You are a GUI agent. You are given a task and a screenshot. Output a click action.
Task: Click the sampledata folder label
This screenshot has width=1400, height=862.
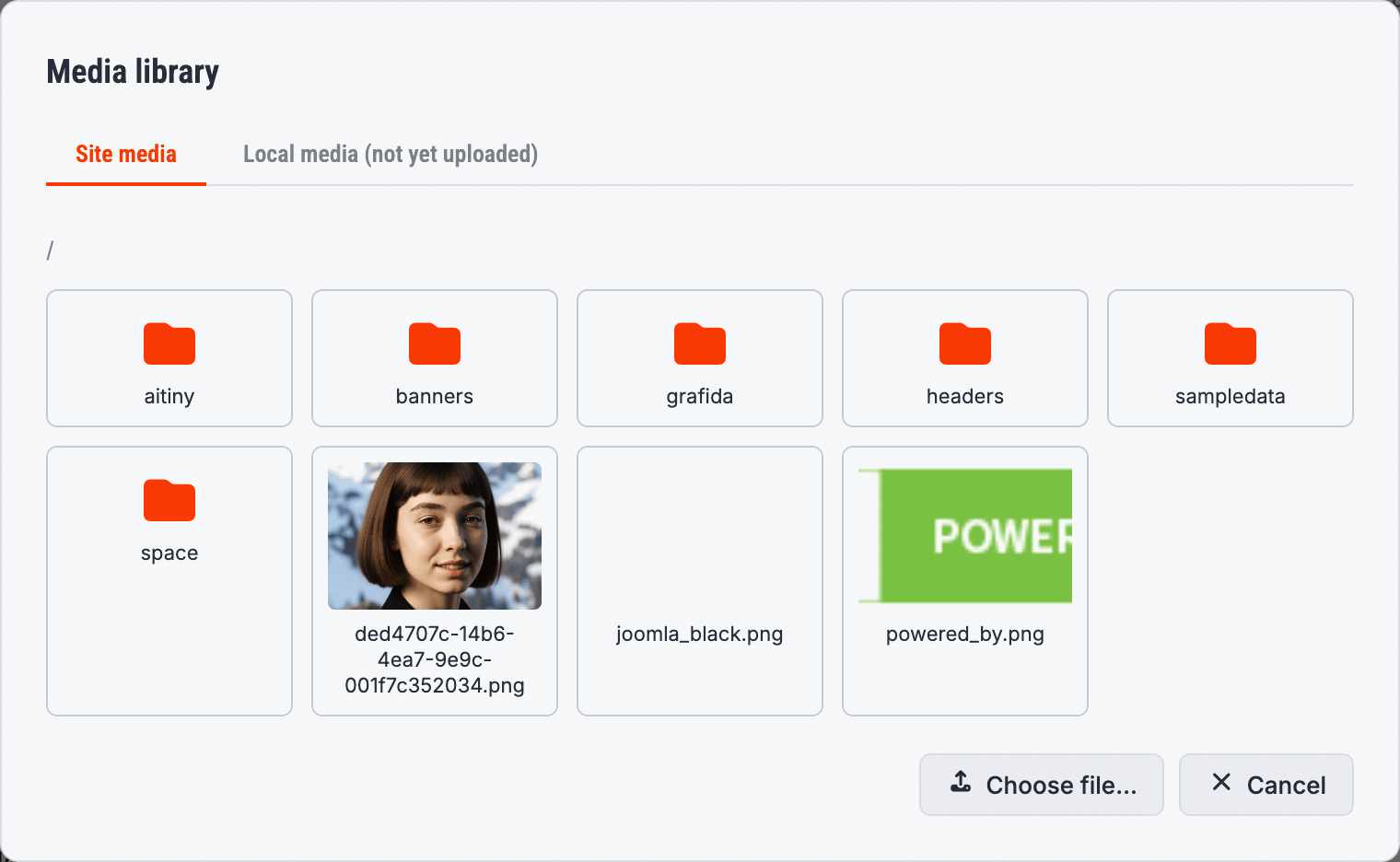[1231, 396]
